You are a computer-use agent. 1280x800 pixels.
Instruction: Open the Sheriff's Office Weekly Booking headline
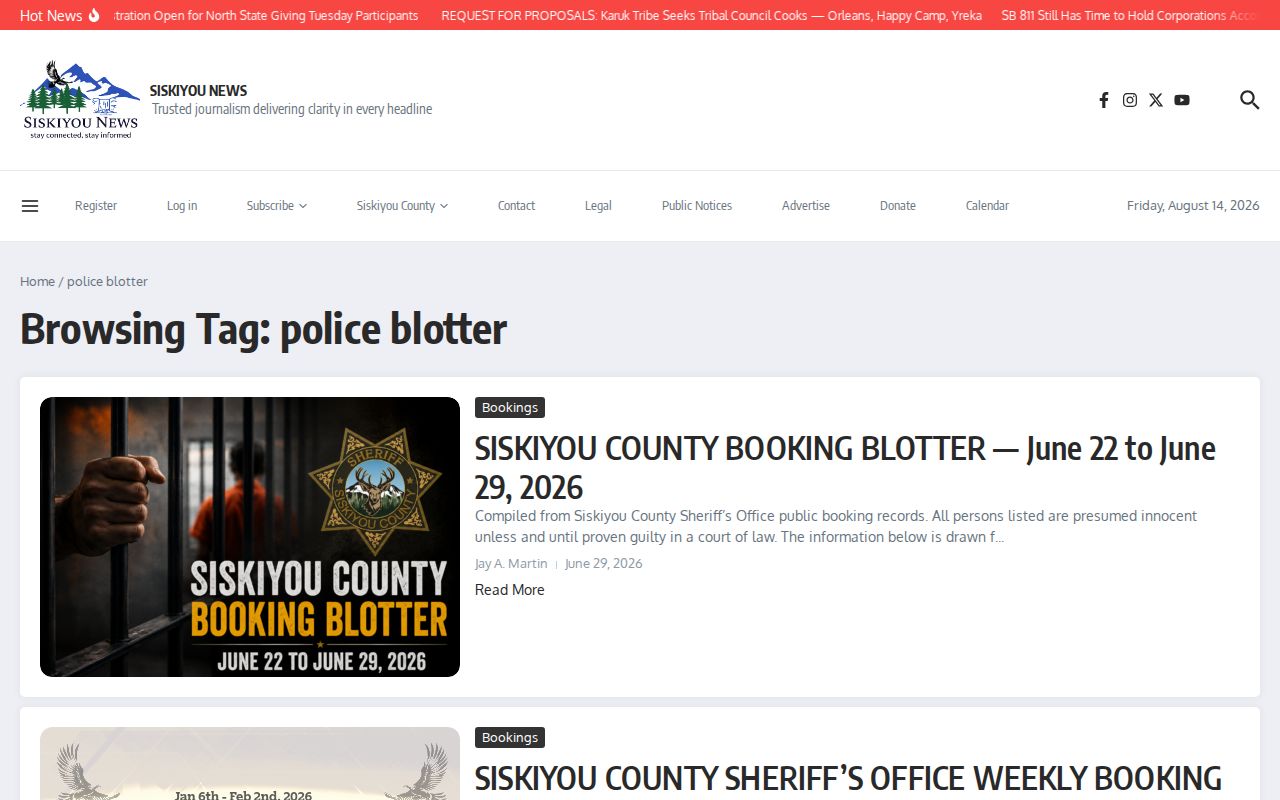coord(848,779)
